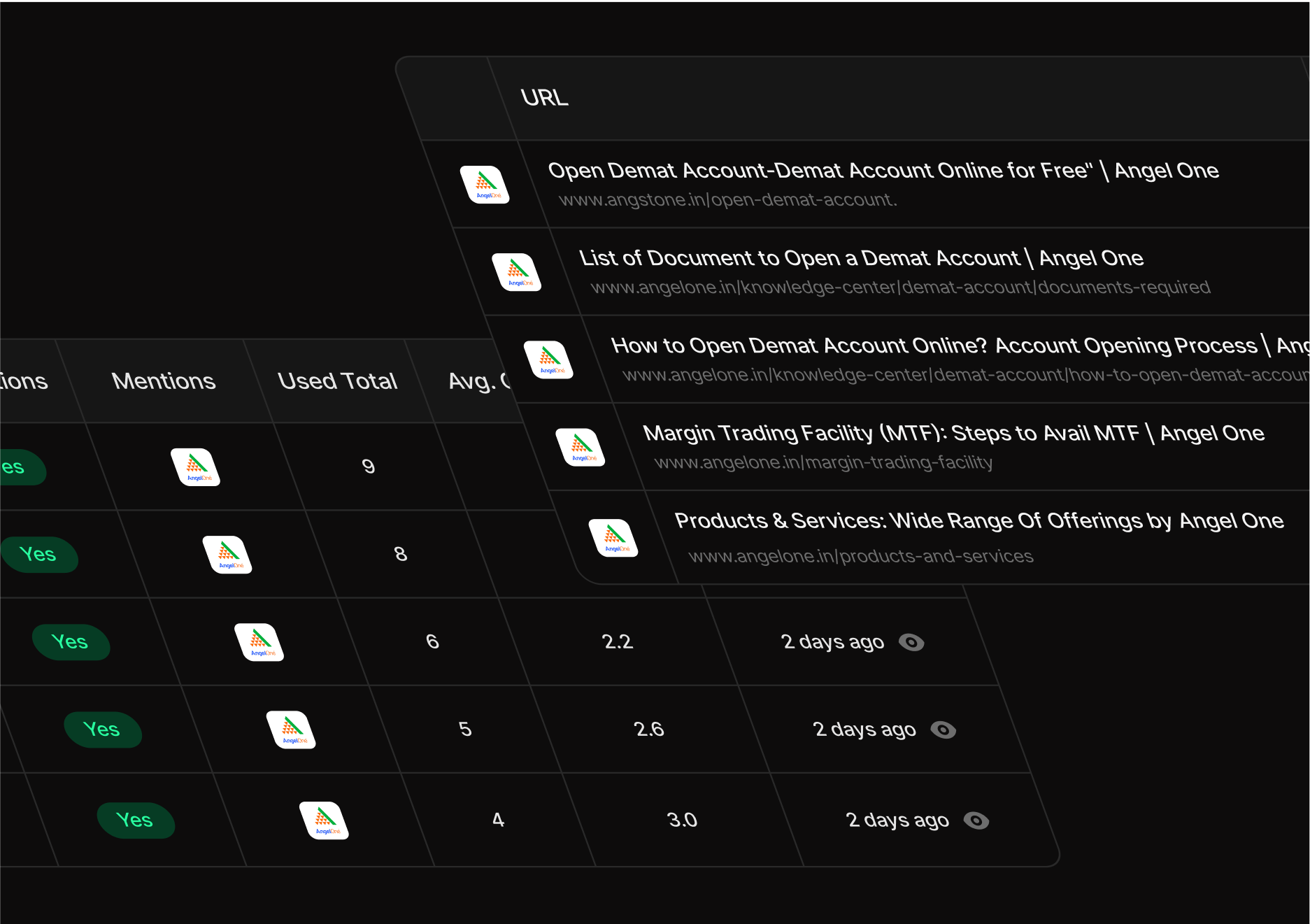1310x924 pixels.
Task: Click the average value 2.6
Action: [x=649, y=730]
